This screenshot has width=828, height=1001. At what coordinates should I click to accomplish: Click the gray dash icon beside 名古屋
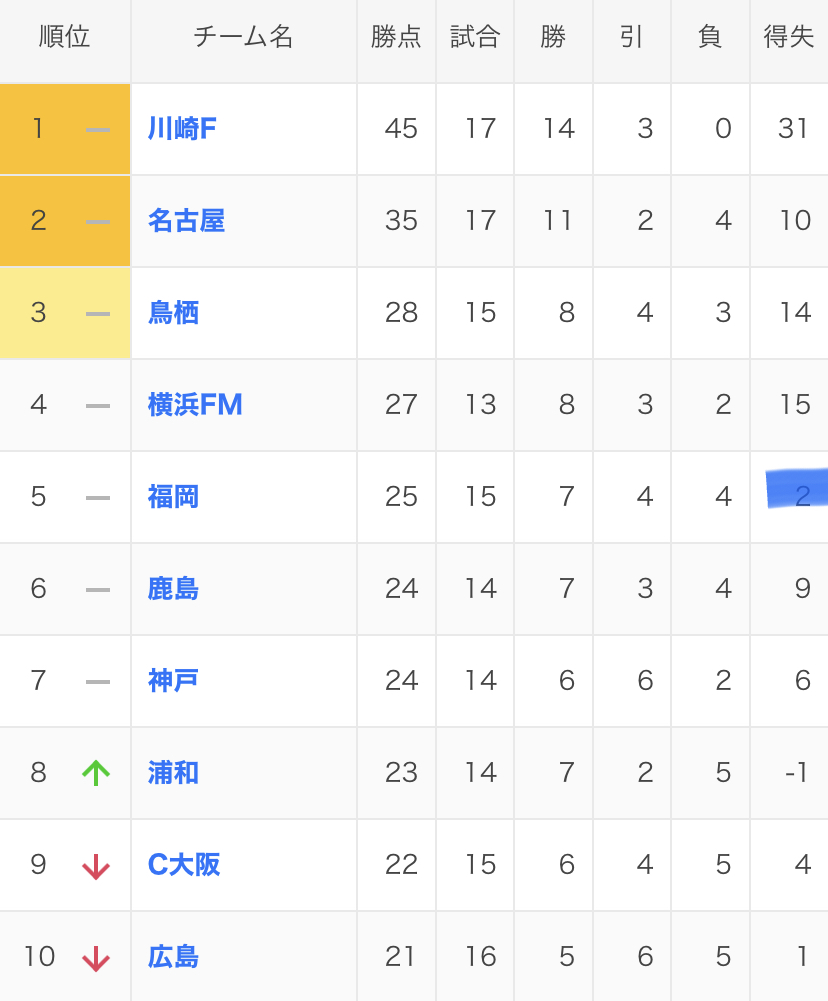tap(97, 221)
